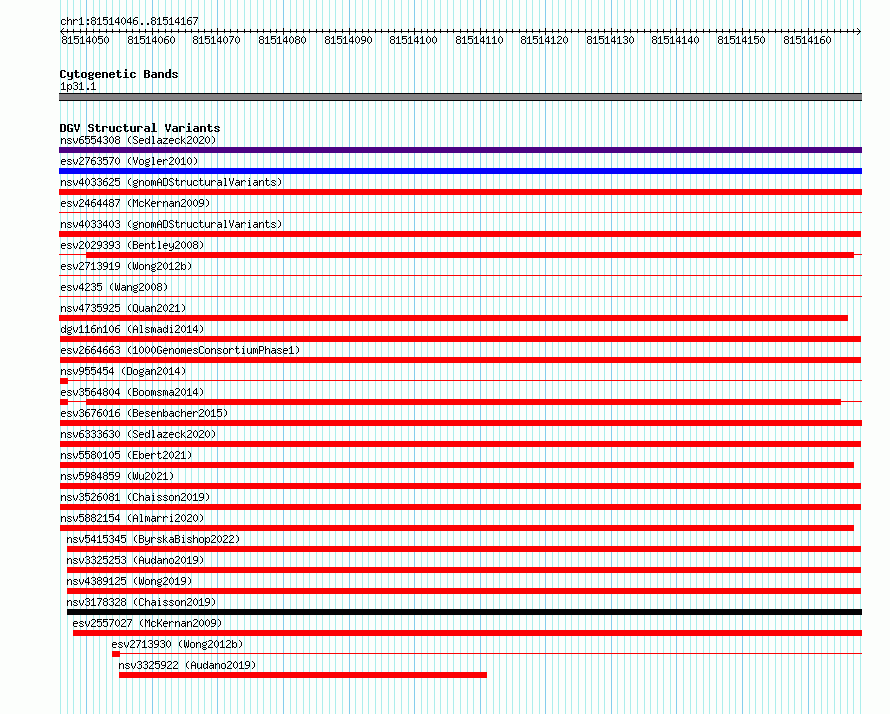Click ruler position 81514060
The image size is (890, 714).
(151, 40)
